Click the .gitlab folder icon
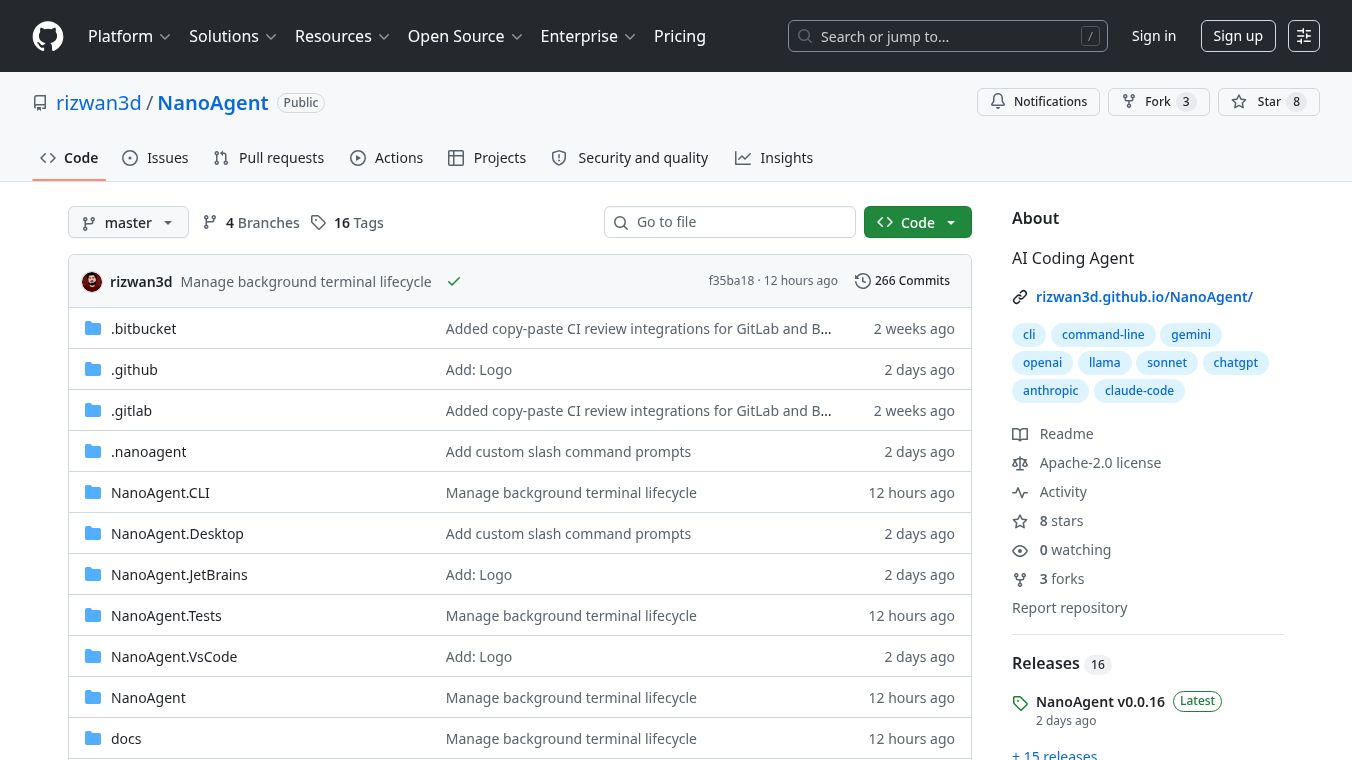The image size is (1352, 760). pos(93,410)
